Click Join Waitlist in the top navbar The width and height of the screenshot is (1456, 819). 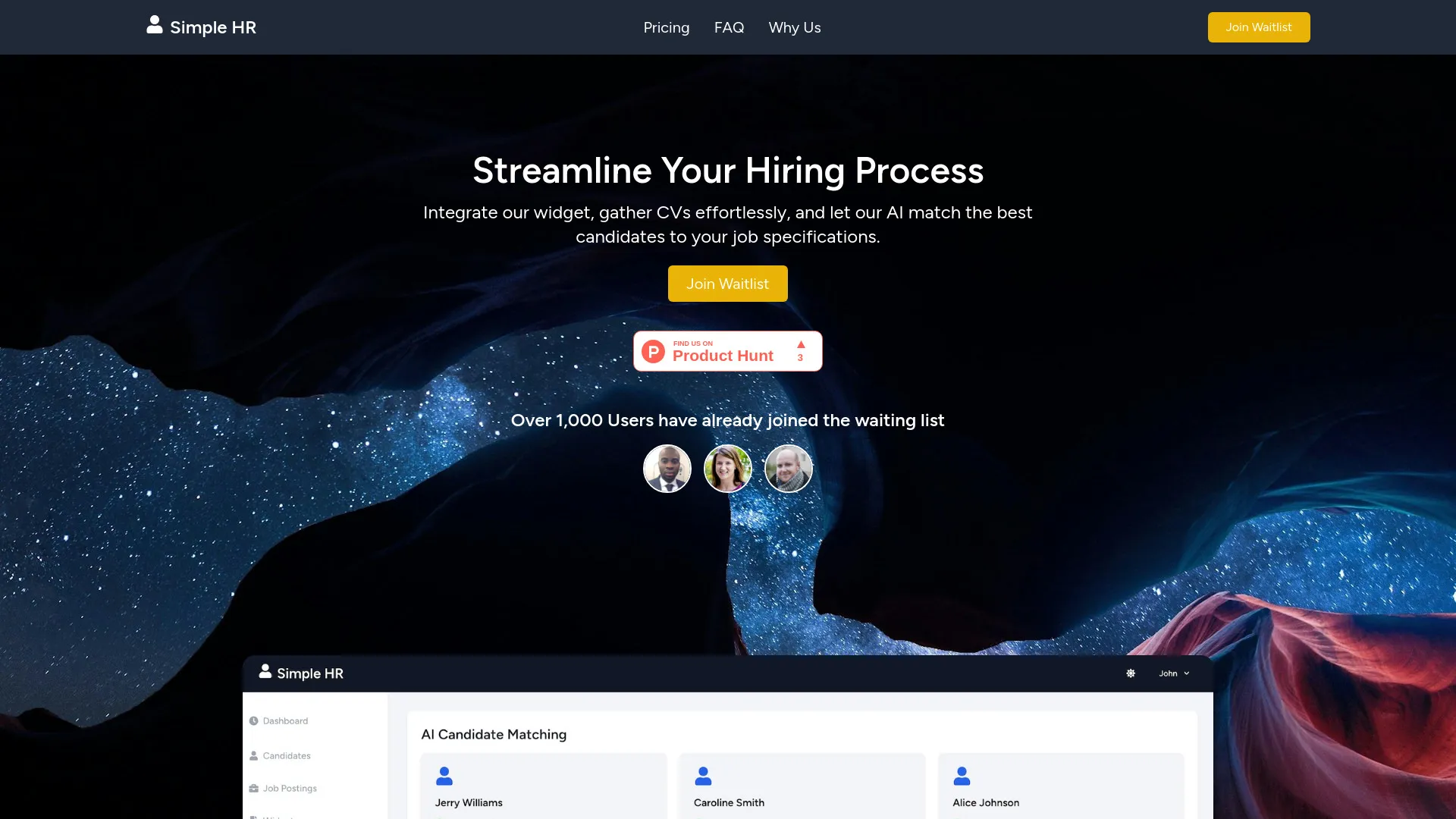[x=1258, y=27]
